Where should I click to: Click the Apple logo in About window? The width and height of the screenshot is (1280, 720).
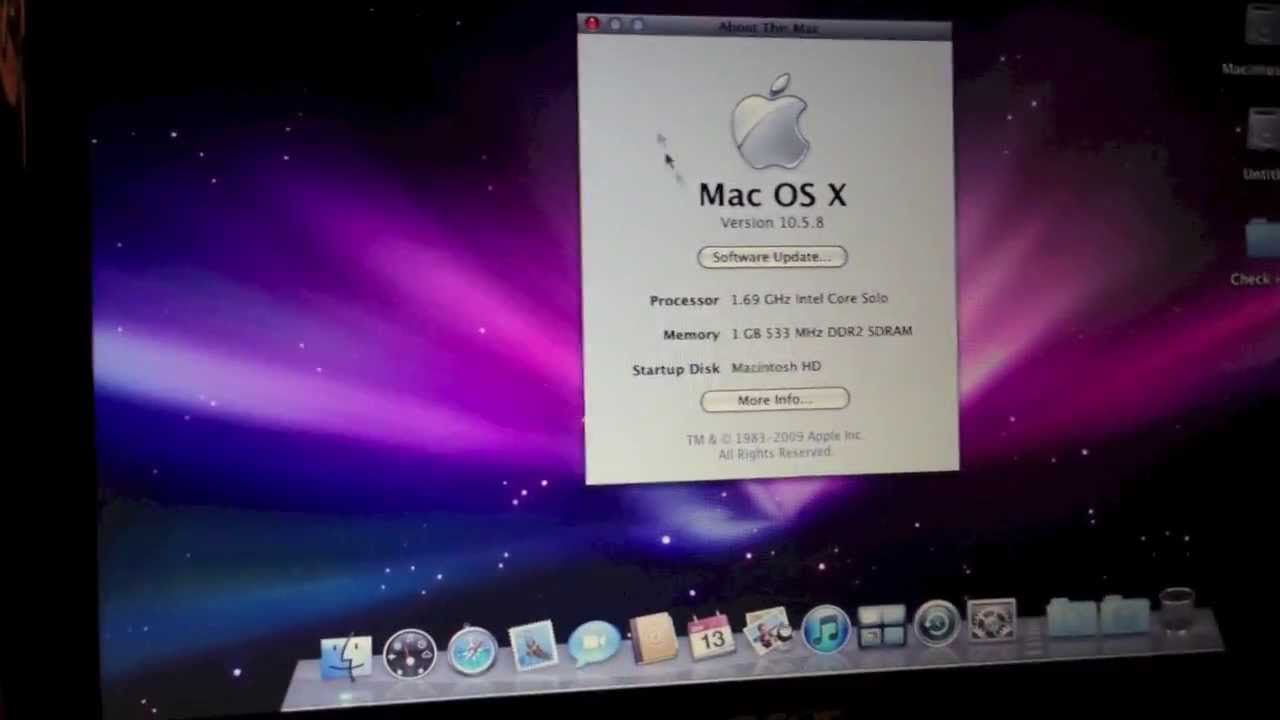pyautogui.click(x=770, y=121)
